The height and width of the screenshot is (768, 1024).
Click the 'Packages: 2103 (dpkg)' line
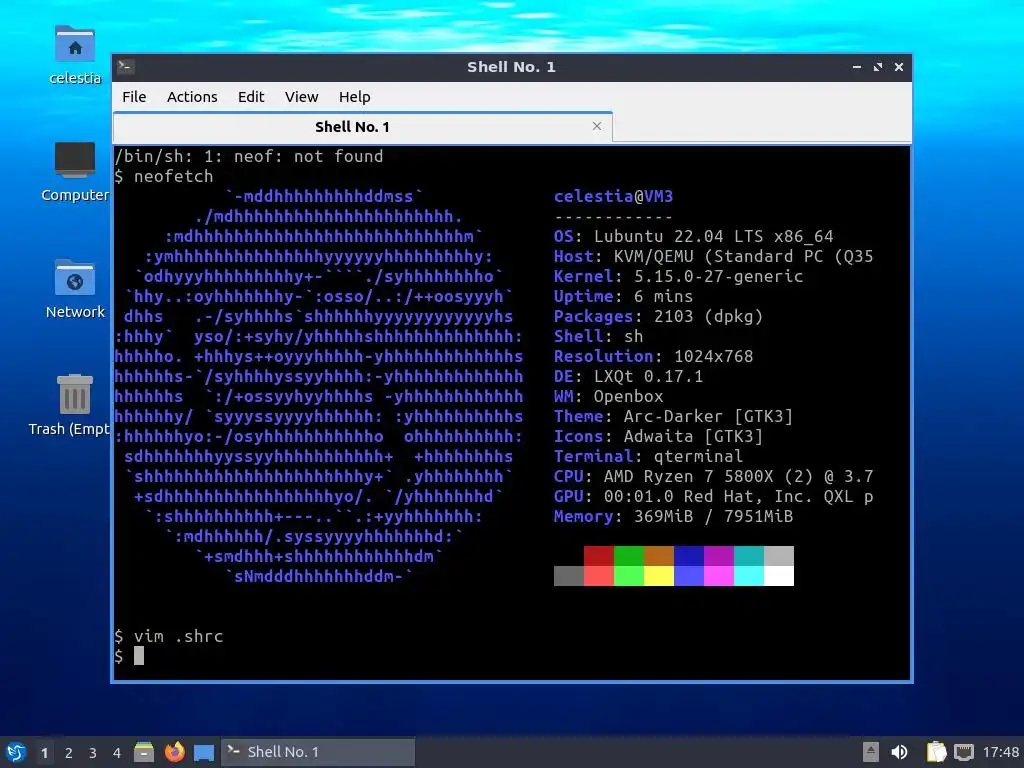(x=658, y=317)
